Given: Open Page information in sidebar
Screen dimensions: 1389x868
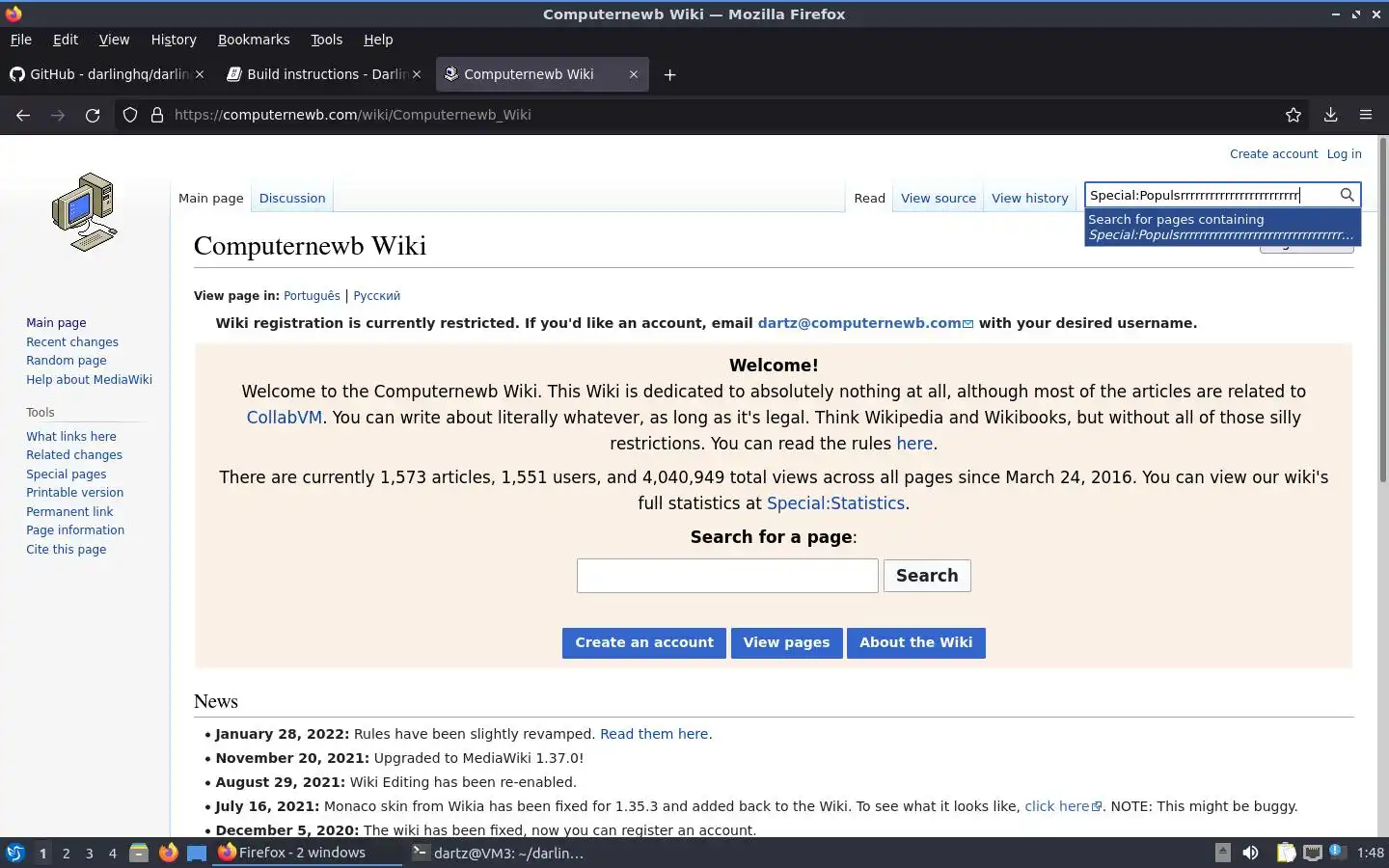Looking at the screenshot, I should pos(75,529).
